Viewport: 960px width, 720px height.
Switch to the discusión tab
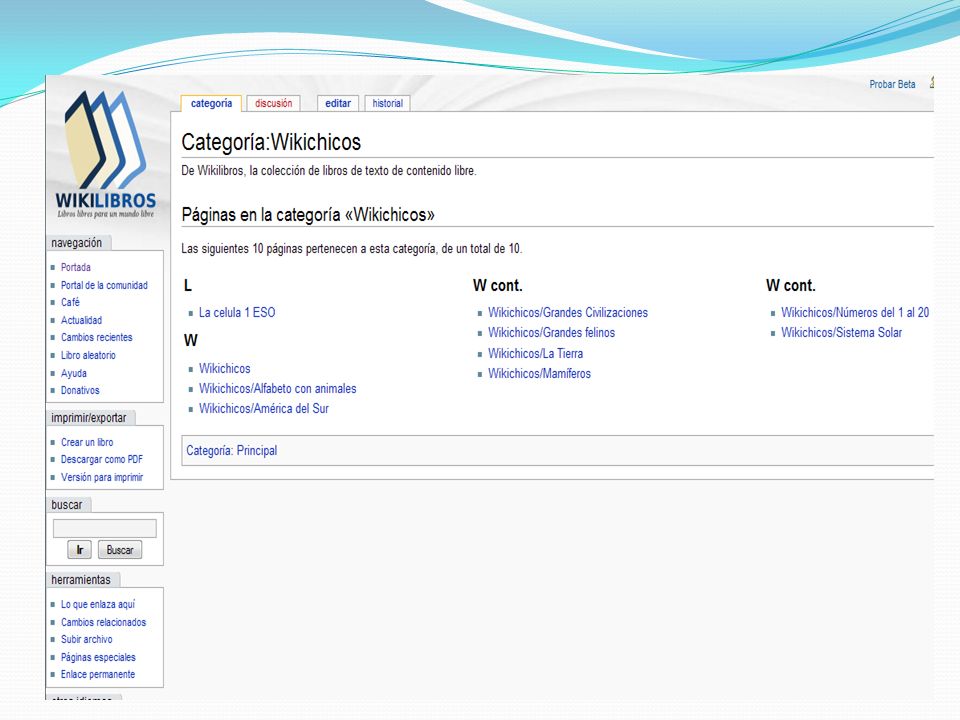274,103
